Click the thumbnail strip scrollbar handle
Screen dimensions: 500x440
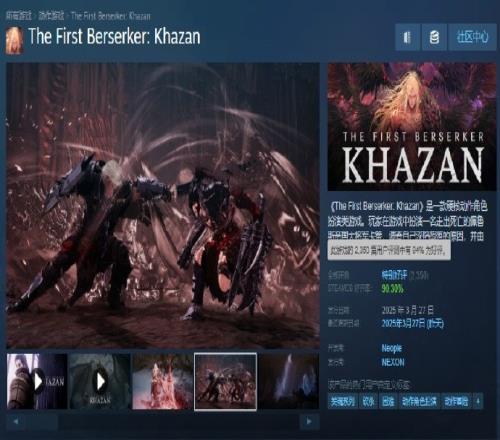coord(41,422)
